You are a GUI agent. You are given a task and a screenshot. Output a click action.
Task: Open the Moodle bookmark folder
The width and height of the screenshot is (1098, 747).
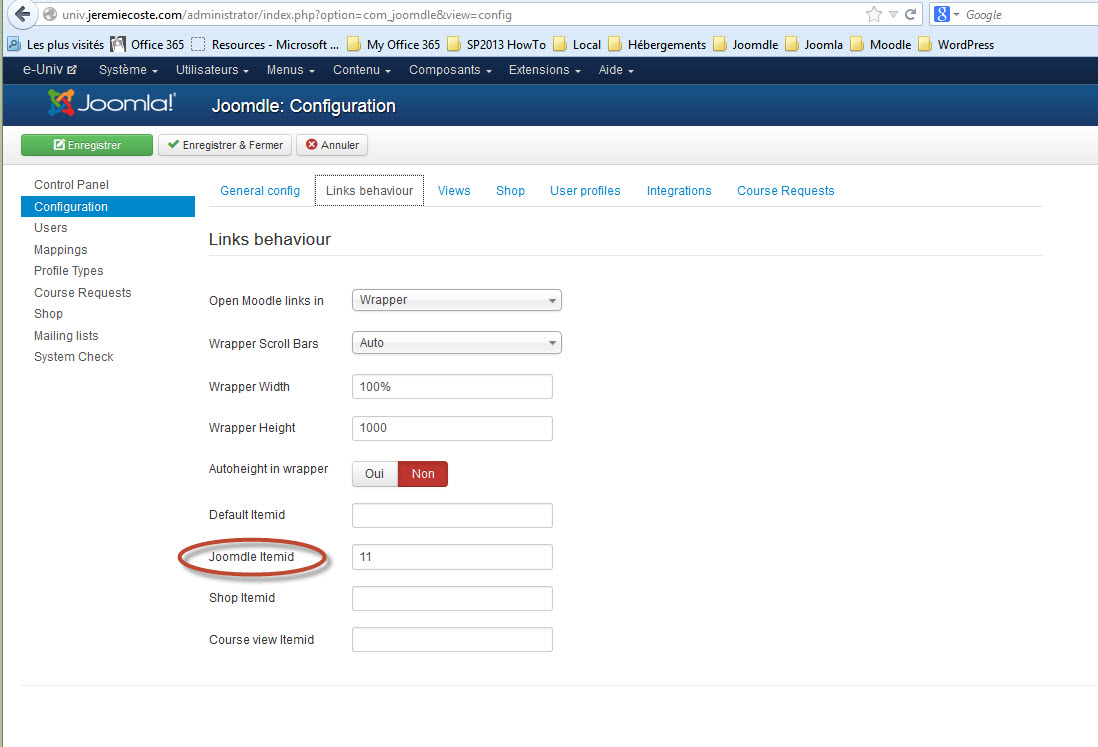[881, 44]
